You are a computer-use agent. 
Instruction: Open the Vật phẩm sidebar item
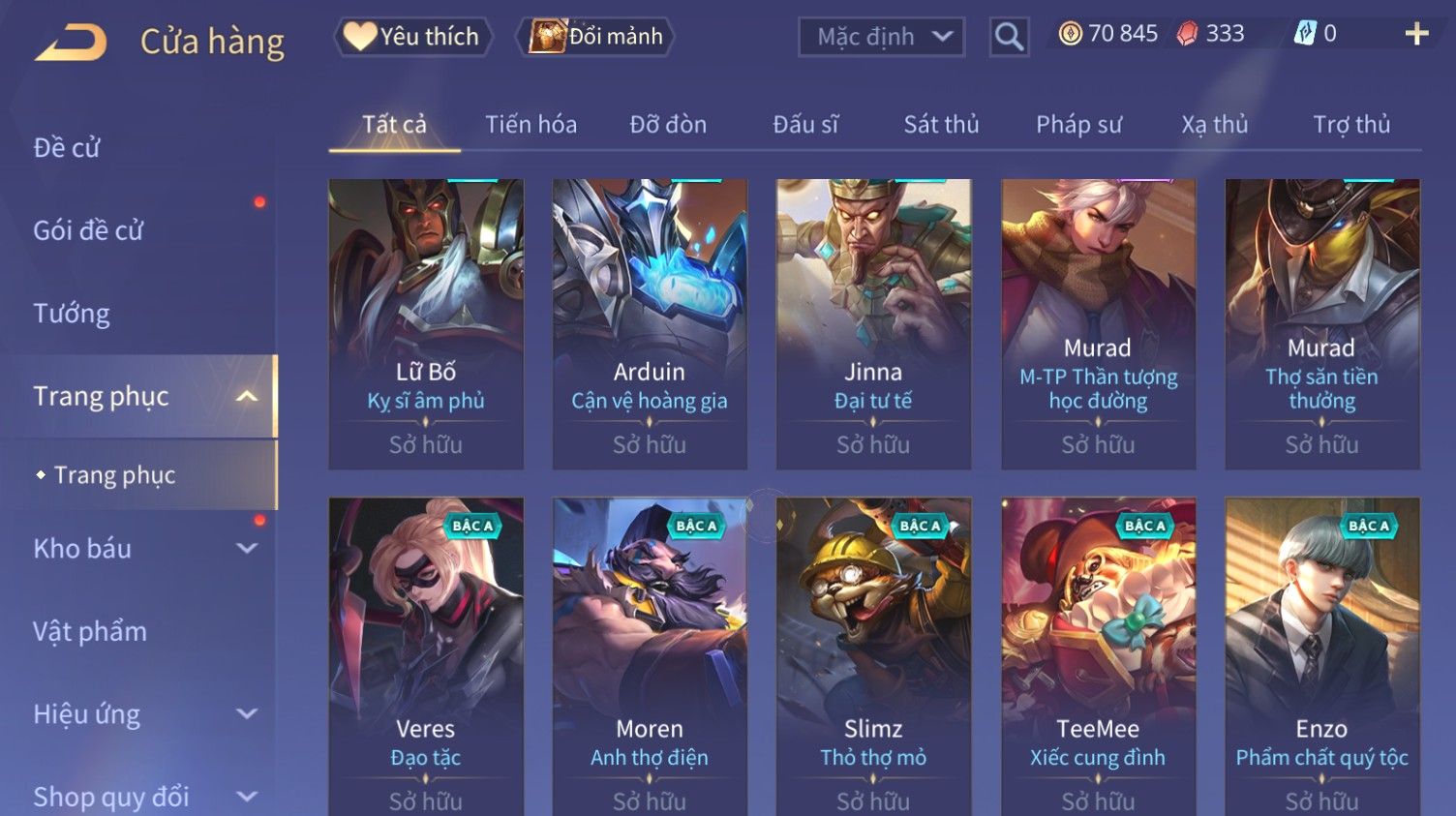pos(90,631)
